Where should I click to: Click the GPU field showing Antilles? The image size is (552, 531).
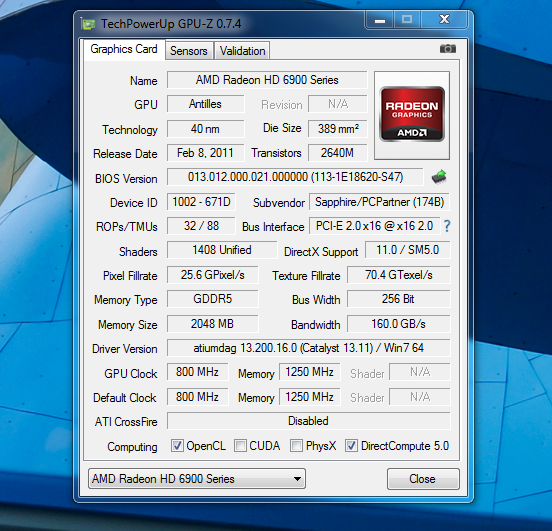[205, 104]
